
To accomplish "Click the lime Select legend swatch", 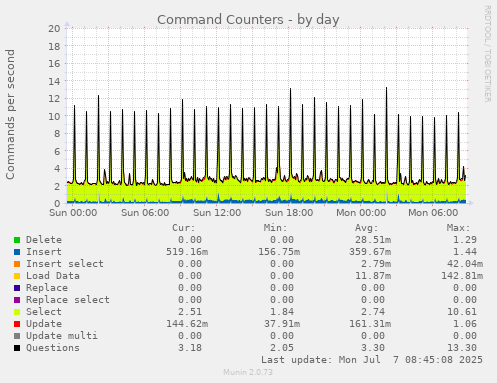I will click(17, 312).
